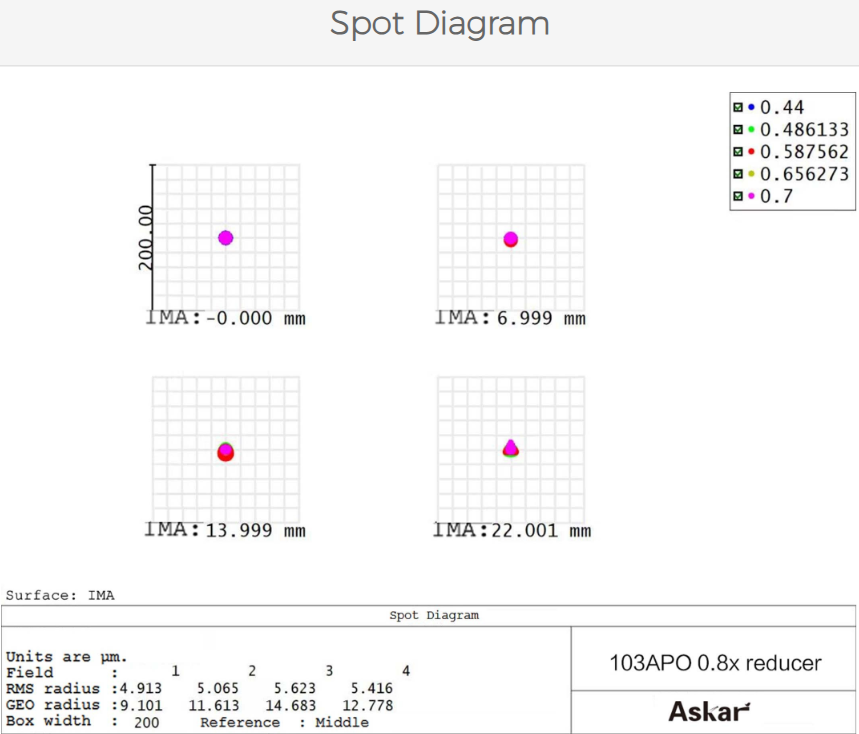Click the magenta dot for 0.7
Screen dimensions: 859x734
click(x=751, y=196)
